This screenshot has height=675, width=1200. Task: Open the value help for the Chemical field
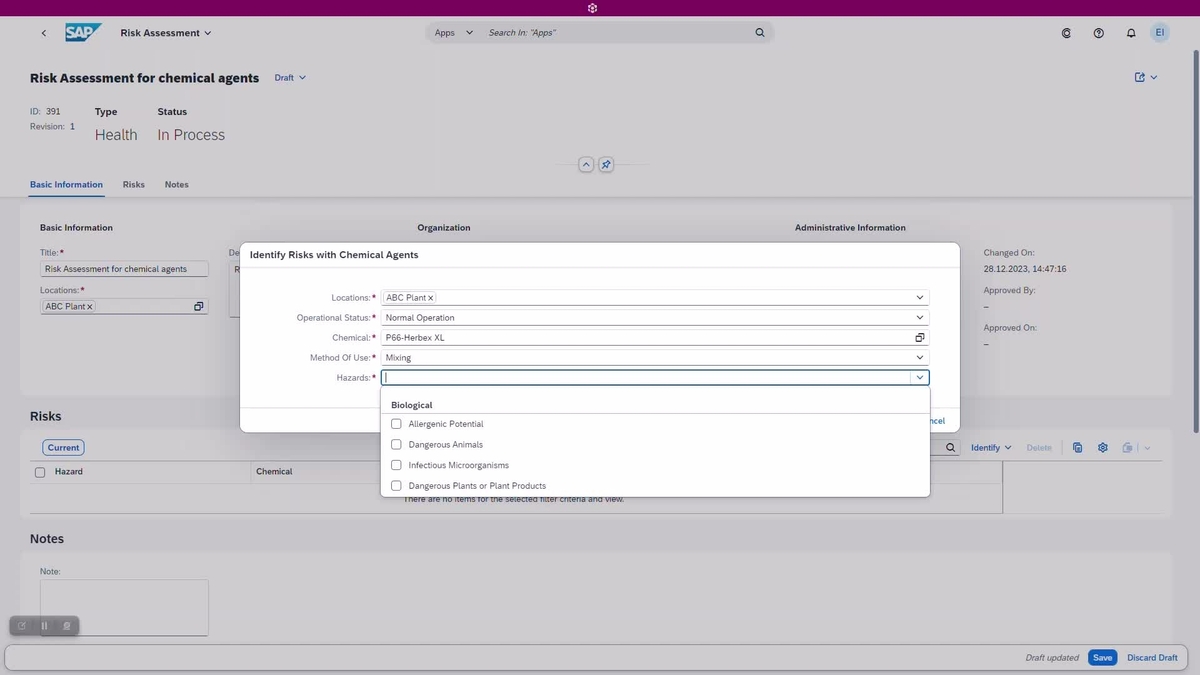click(x=919, y=337)
